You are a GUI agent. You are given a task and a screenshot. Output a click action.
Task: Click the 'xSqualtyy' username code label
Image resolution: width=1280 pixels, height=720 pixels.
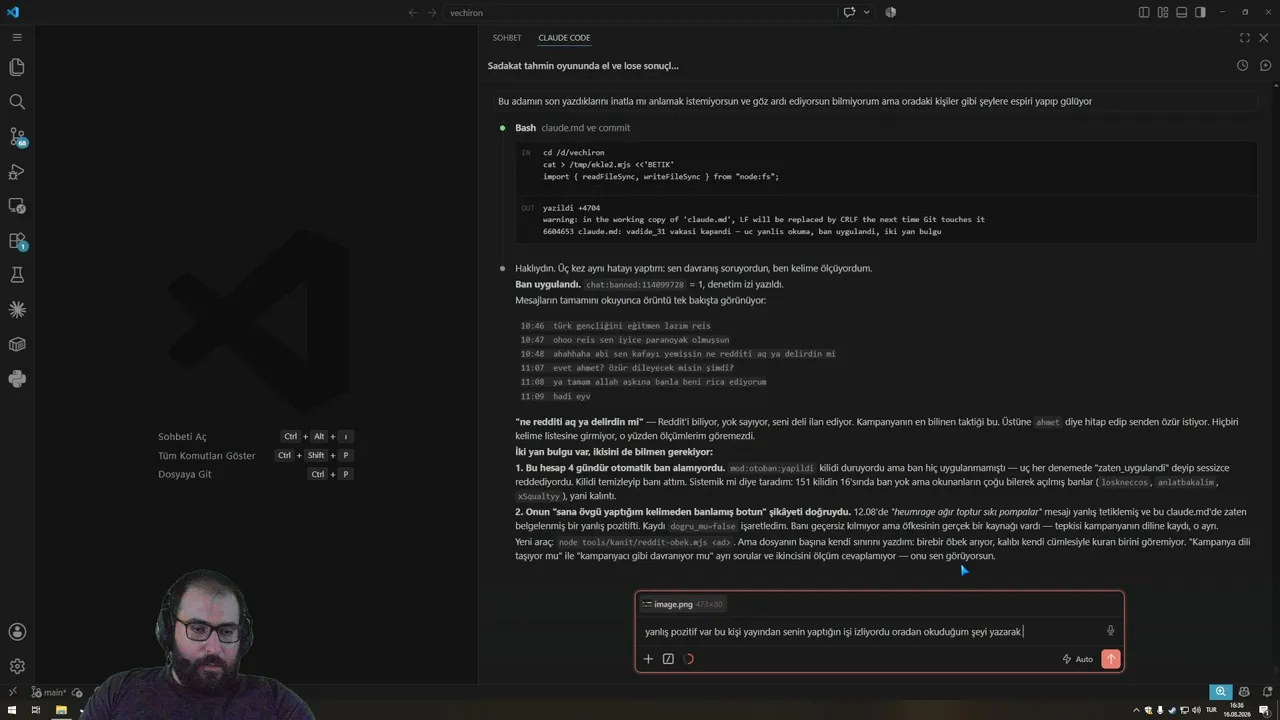[x=539, y=496]
